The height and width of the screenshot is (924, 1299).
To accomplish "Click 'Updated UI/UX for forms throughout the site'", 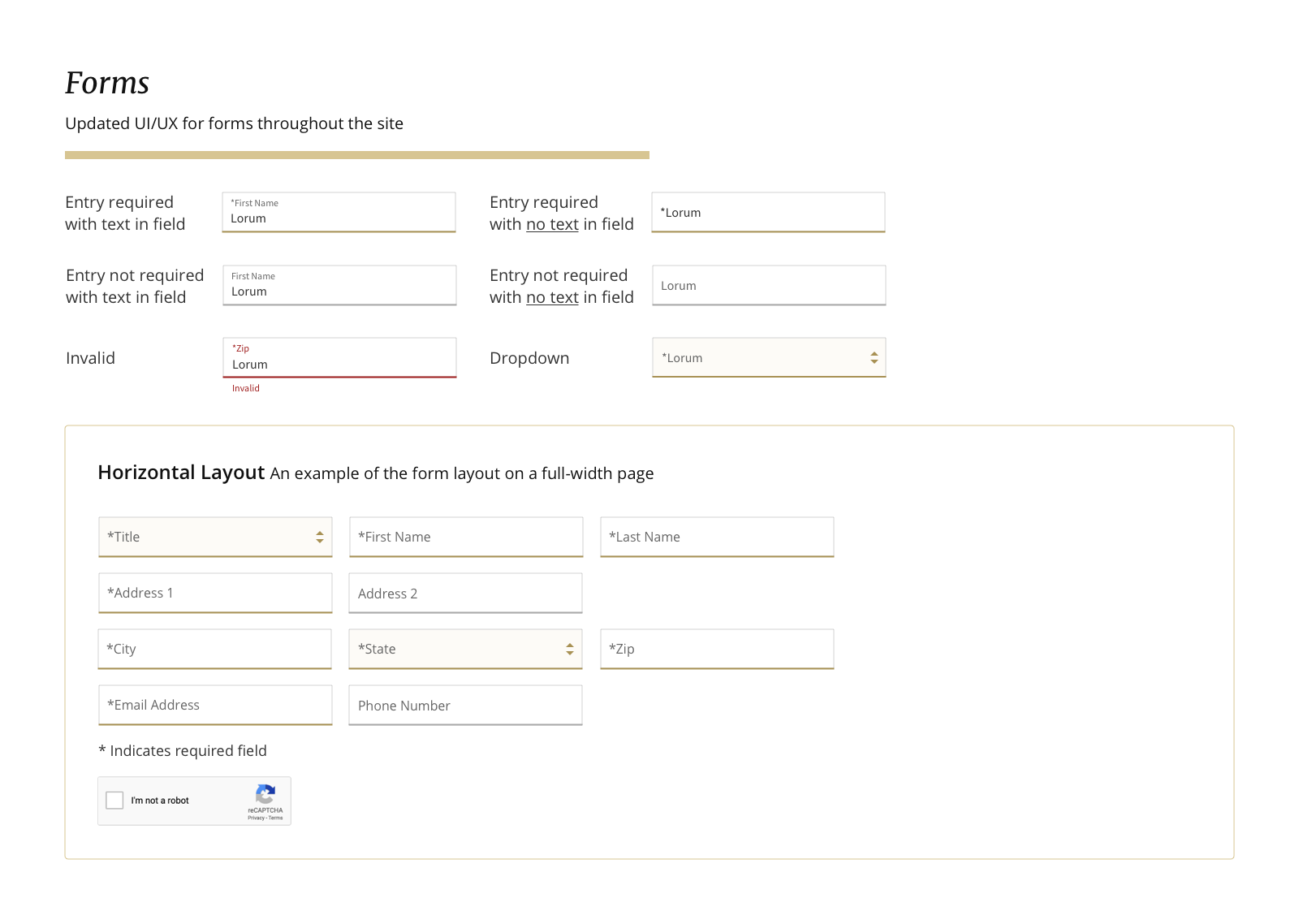I will [x=234, y=123].
